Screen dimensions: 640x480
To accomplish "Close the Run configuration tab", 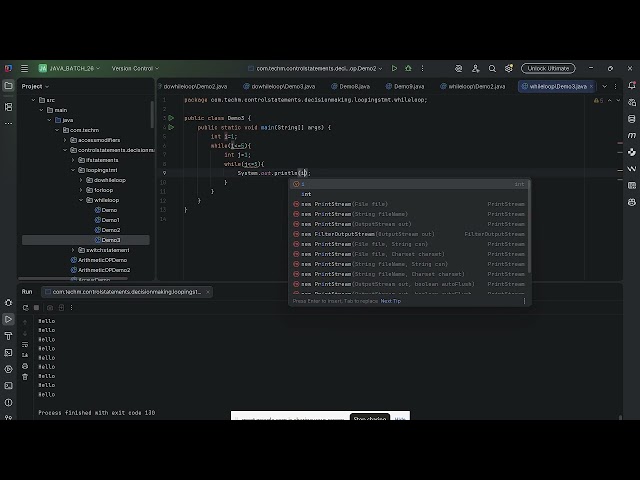I will click(208, 292).
